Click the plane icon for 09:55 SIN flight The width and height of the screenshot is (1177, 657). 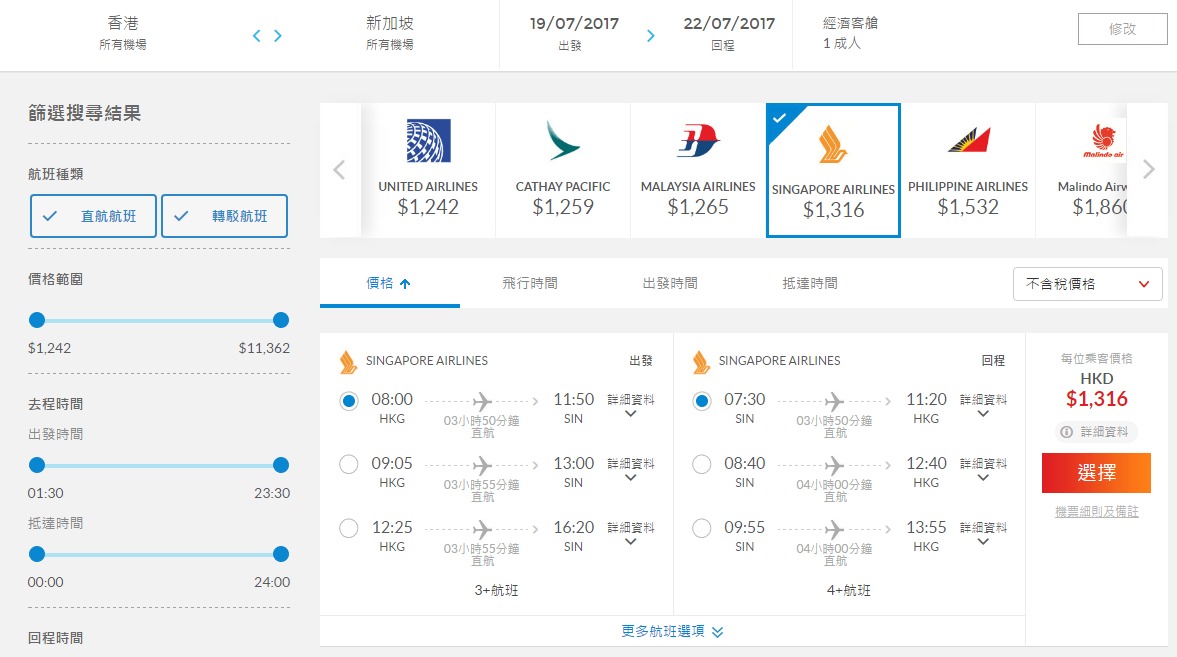pos(834,529)
